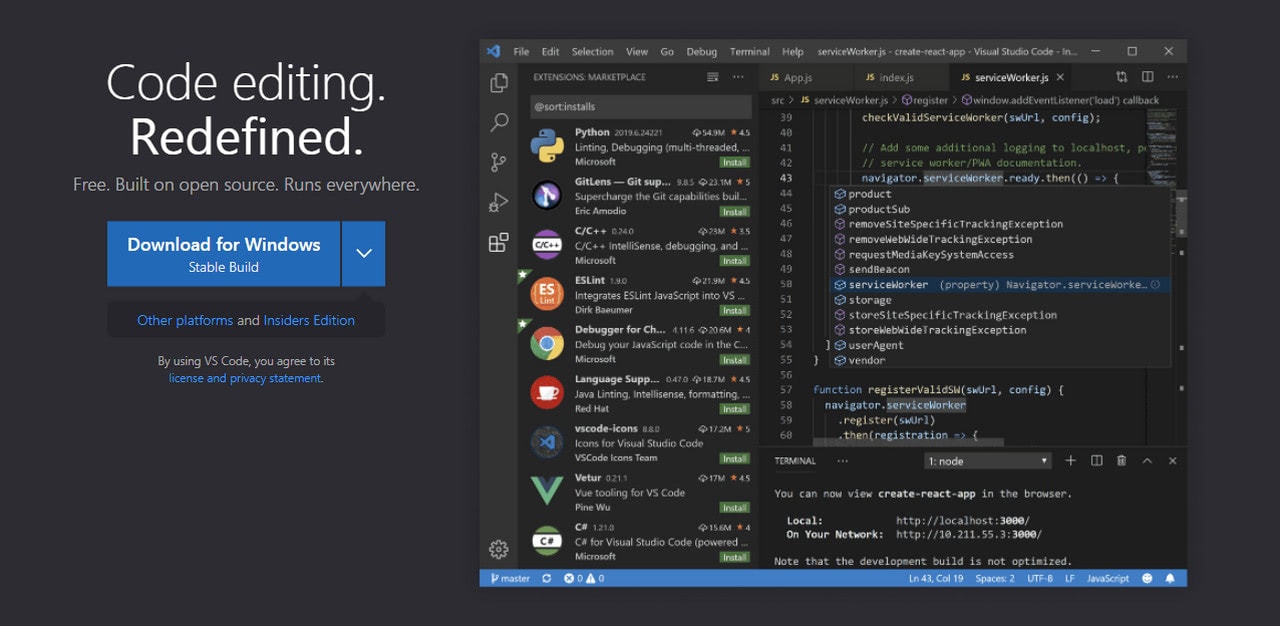Screen dimensions: 1280x626
Task: Follow the Insiders Edition link
Action: pyautogui.click(x=309, y=320)
